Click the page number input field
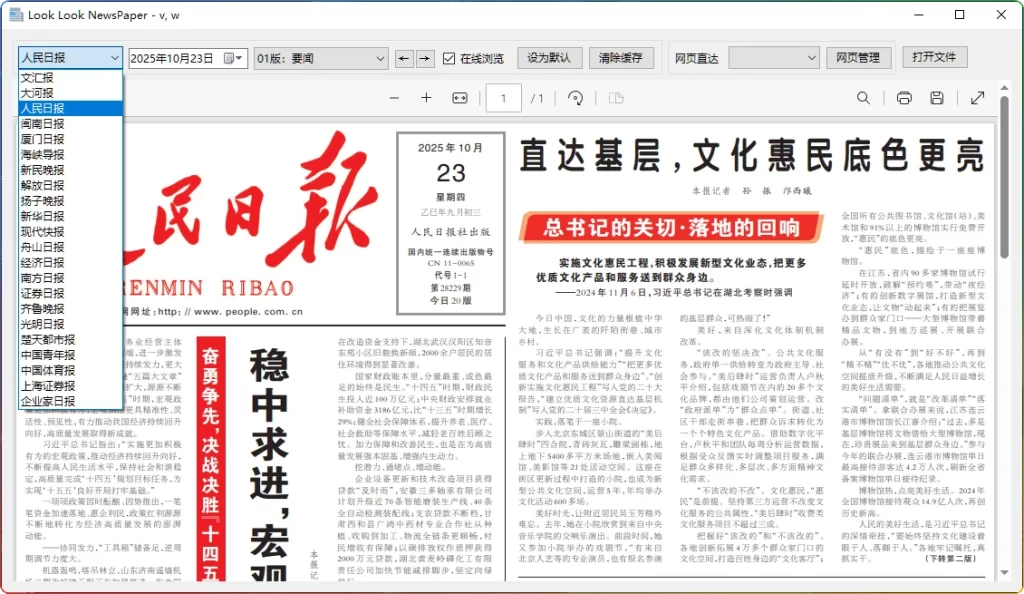Viewport: 1024px width, 594px height. [x=504, y=98]
